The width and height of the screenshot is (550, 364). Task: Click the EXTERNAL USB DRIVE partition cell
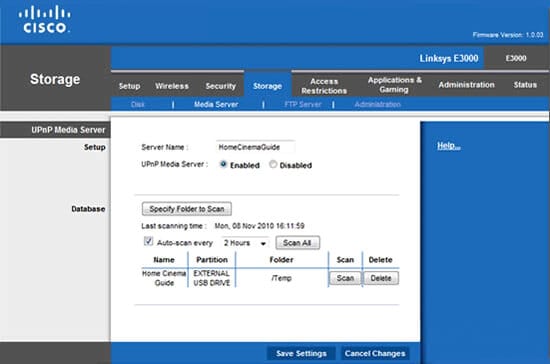coord(212,278)
